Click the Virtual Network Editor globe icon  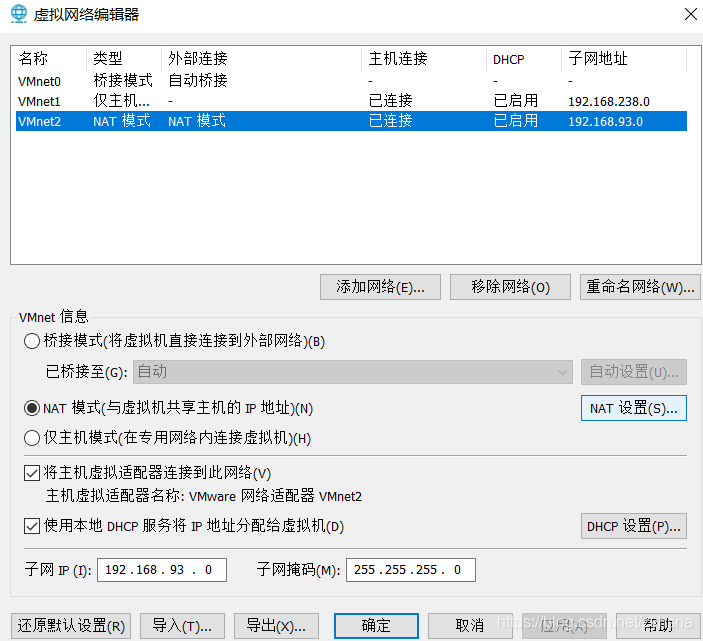tap(19, 14)
